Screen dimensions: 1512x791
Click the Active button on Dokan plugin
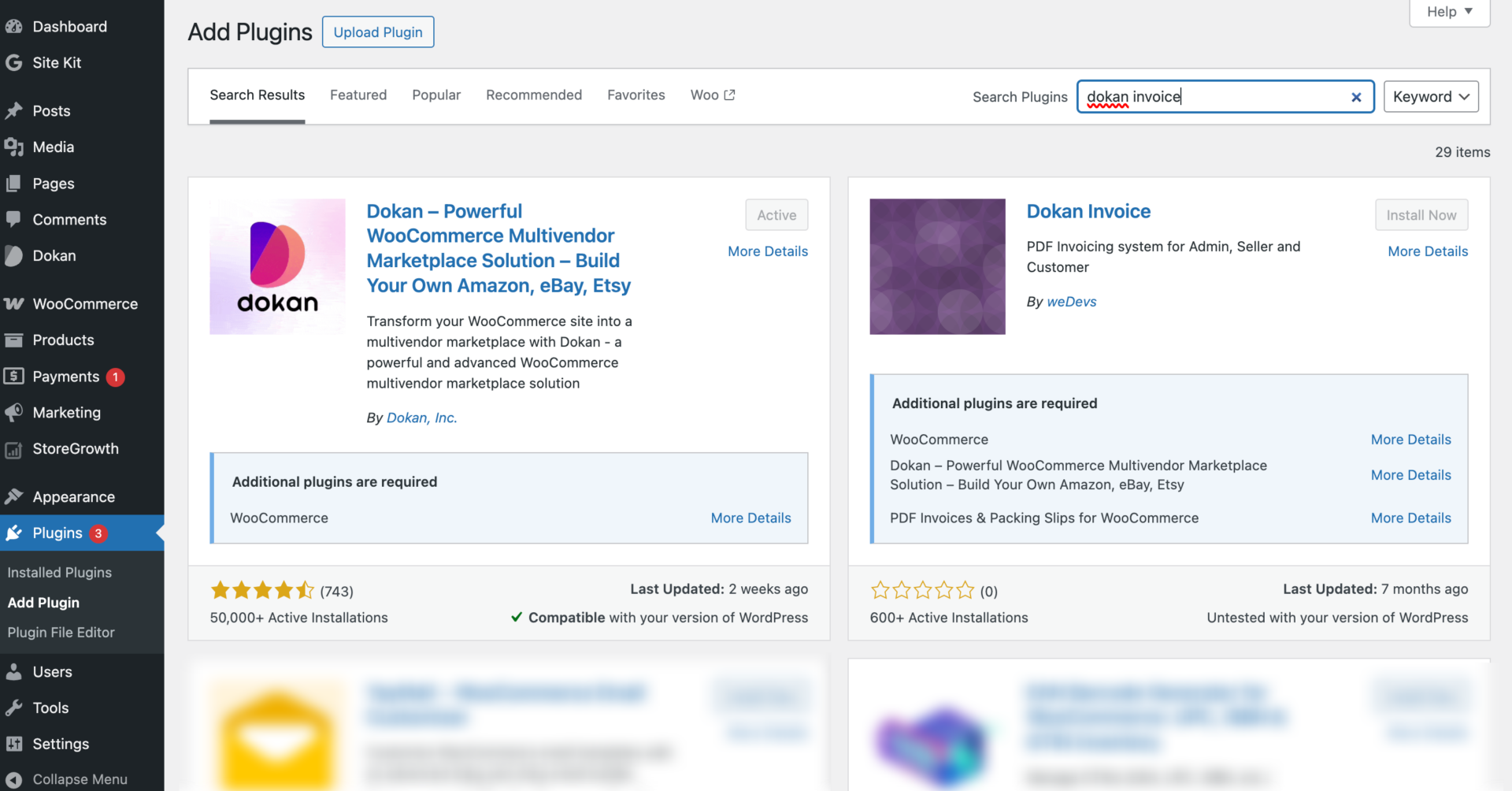coord(776,215)
